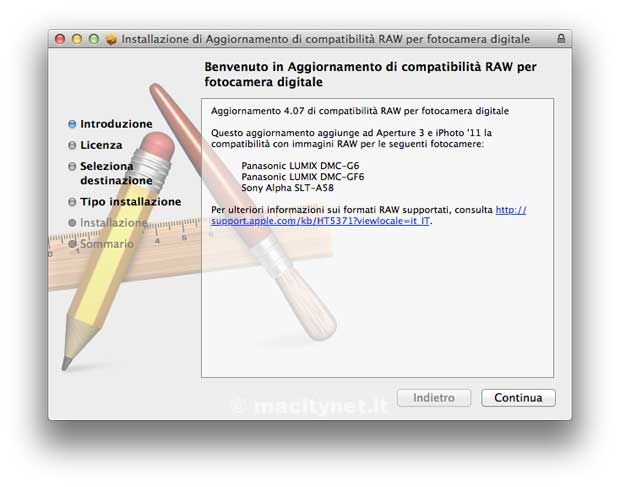Image resolution: width=620 pixels, height=487 pixels.
Task: Select the Installazione step
Action: click(113, 223)
